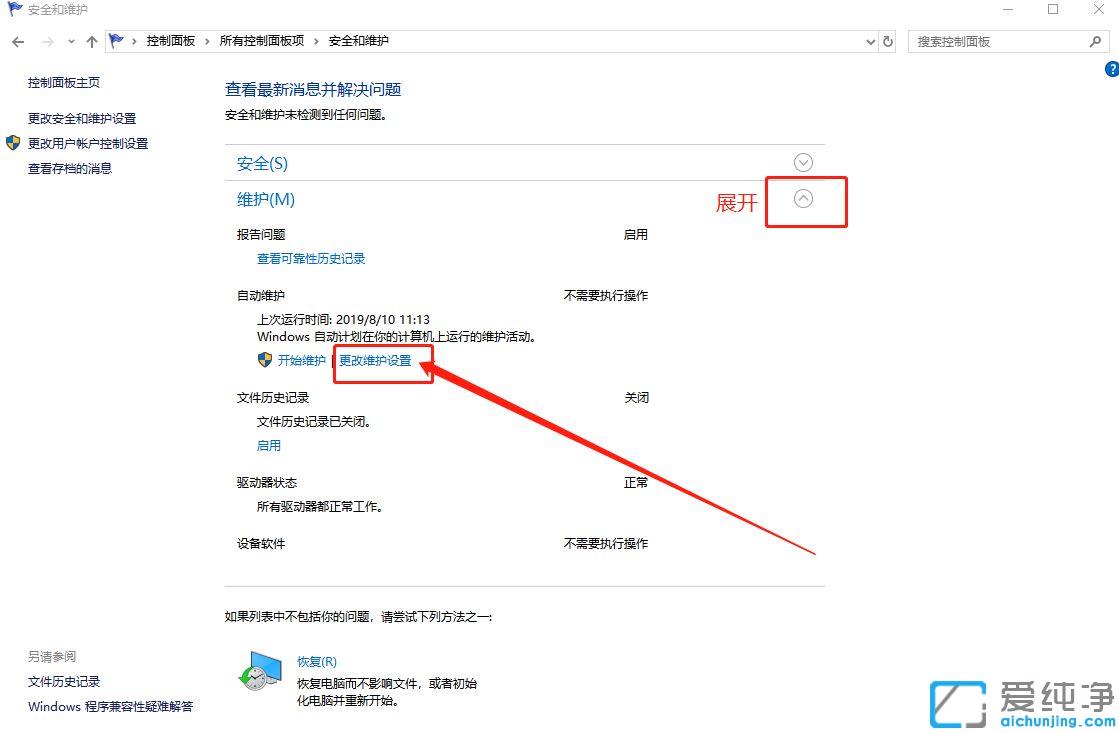Image resolution: width=1119 pixels, height=733 pixels.
Task: Click the 恢复(R) monitor recovery icon
Action: 258,672
